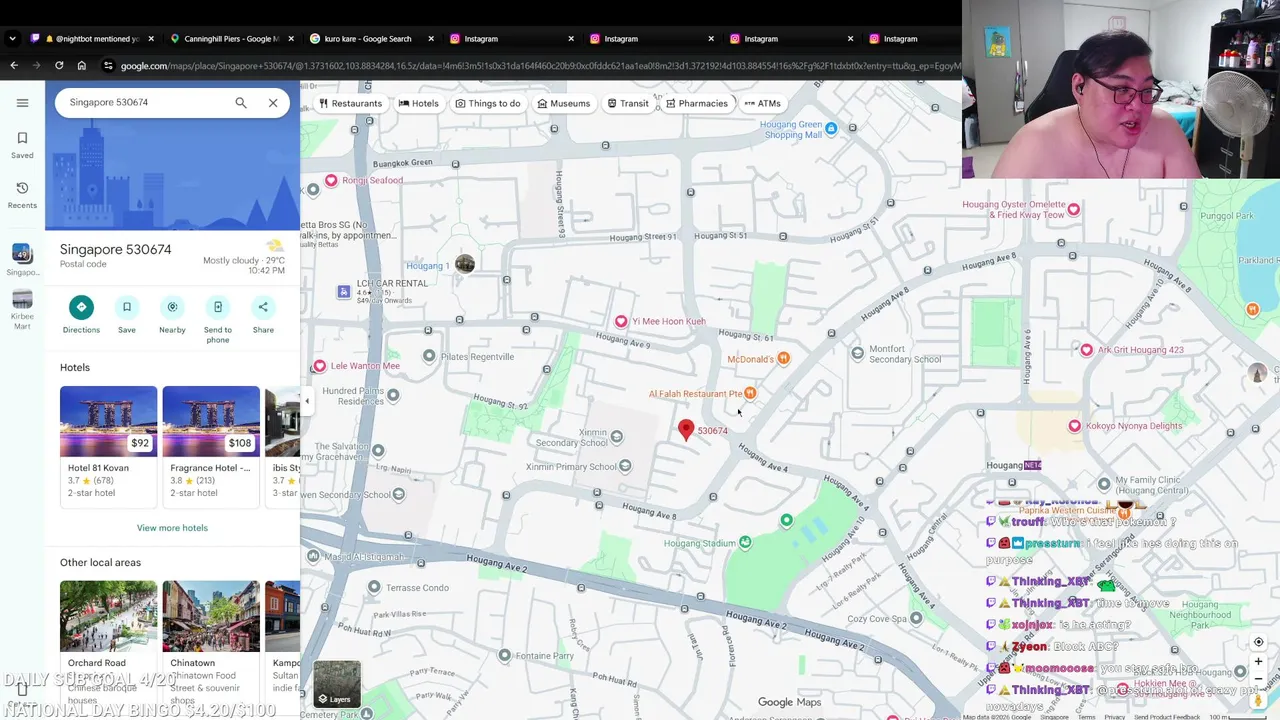Select Ark Grit Hougang 423 pin
The width and height of the screenshot is (1280, 720).
pyautogui.click(x=1087, y=349)
